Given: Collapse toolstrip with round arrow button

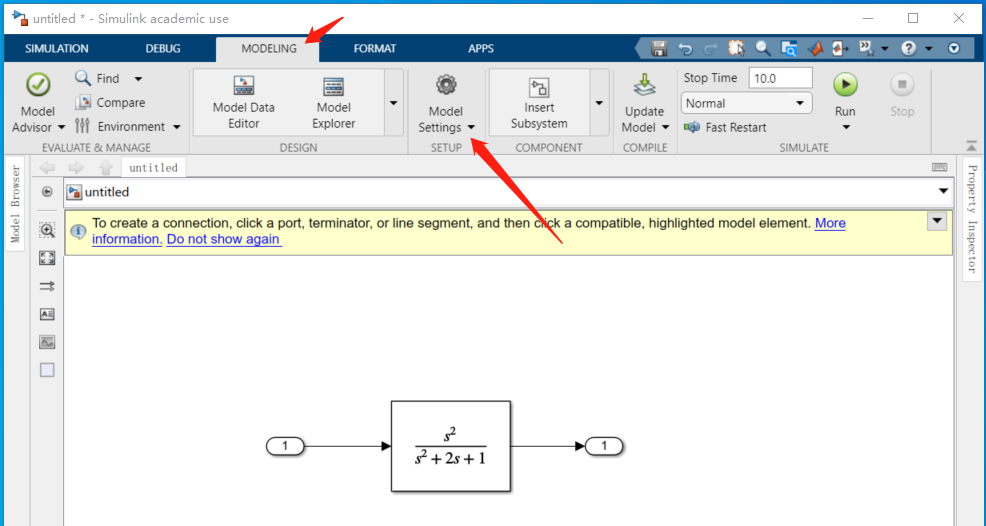Looking at the screenshot, I should [x=954, y=48].
